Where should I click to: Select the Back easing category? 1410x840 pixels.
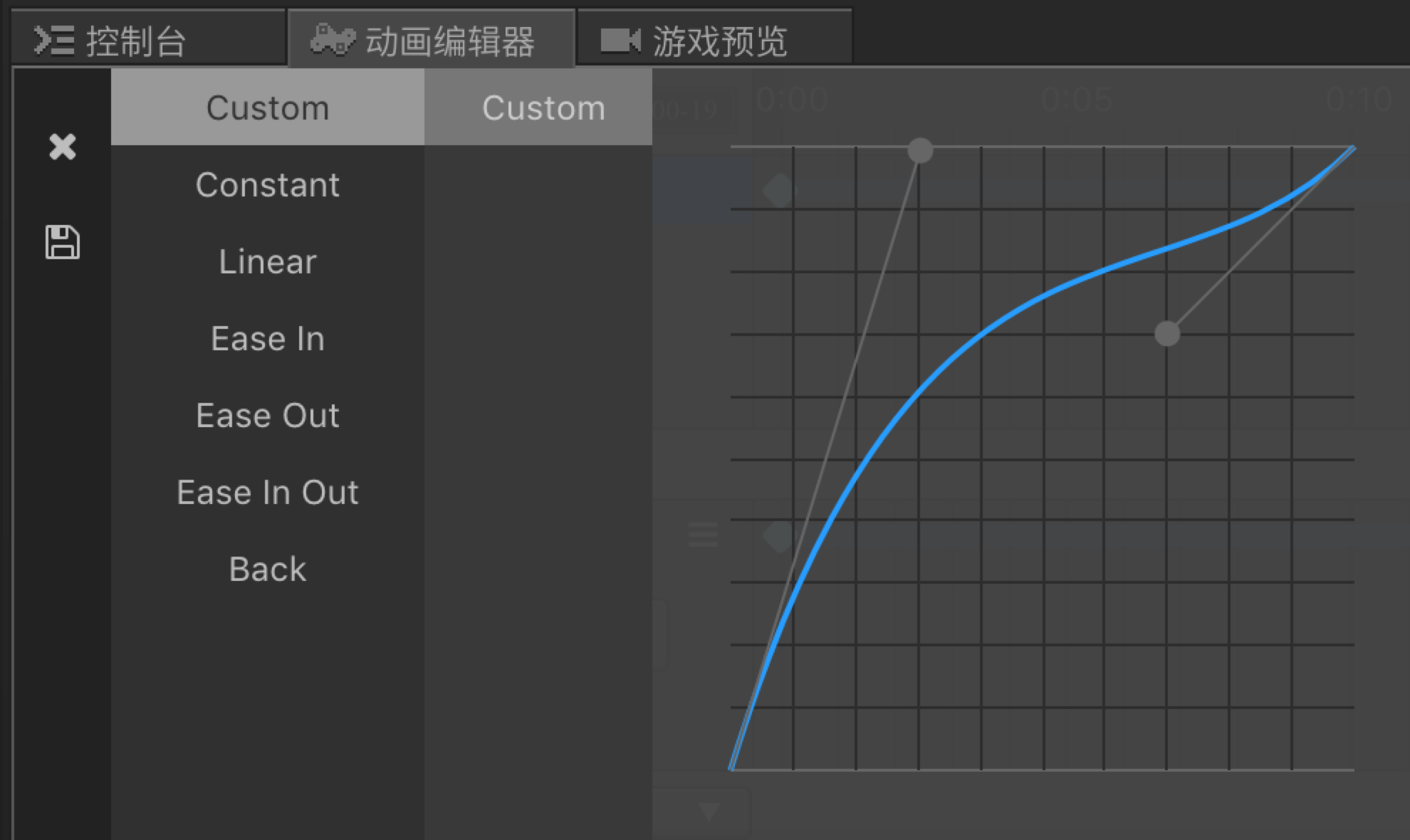(268, 569)
